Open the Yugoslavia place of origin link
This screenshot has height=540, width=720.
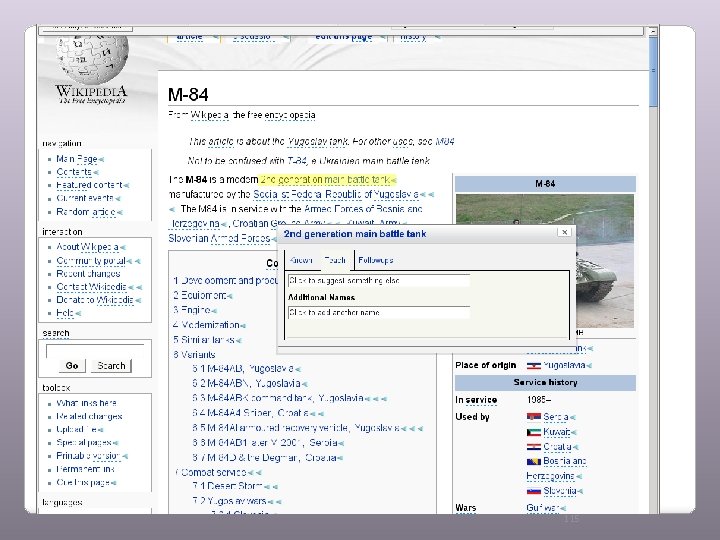pos(564,366)
